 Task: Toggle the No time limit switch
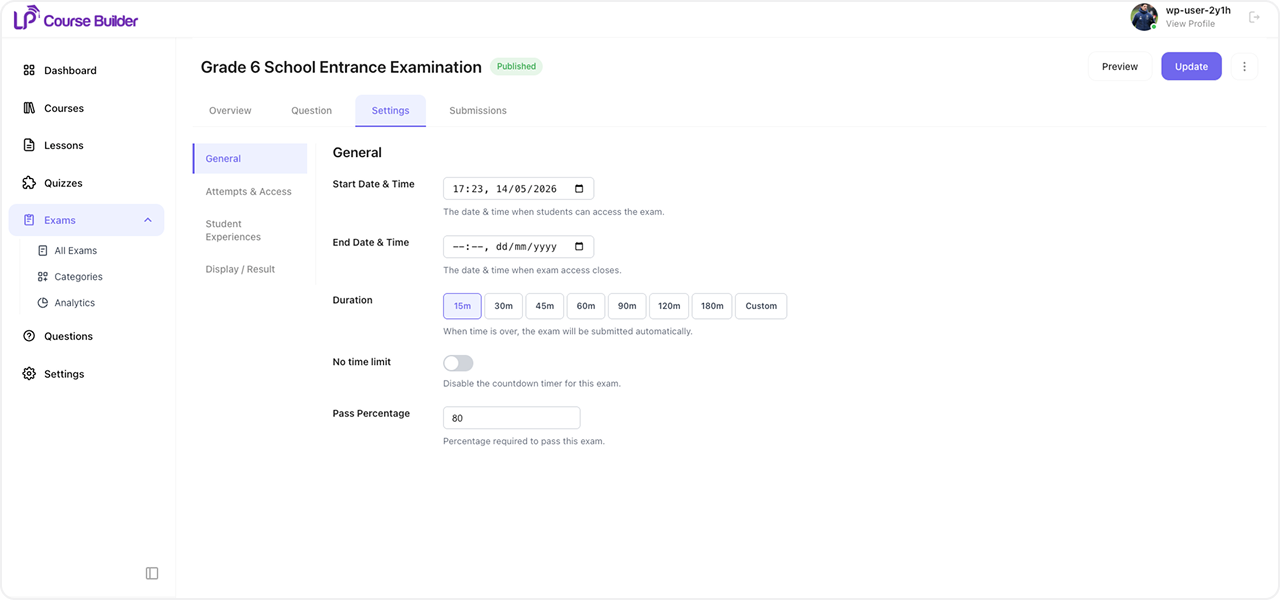point(458,363)
